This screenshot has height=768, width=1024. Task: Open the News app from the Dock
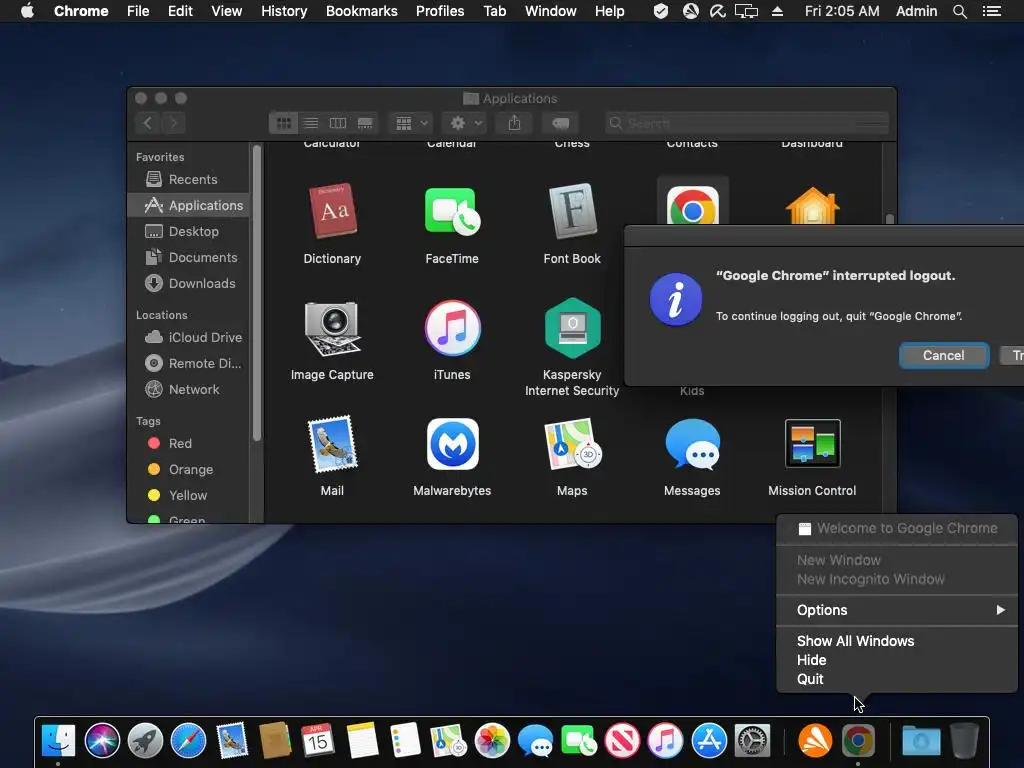(622, 741)
